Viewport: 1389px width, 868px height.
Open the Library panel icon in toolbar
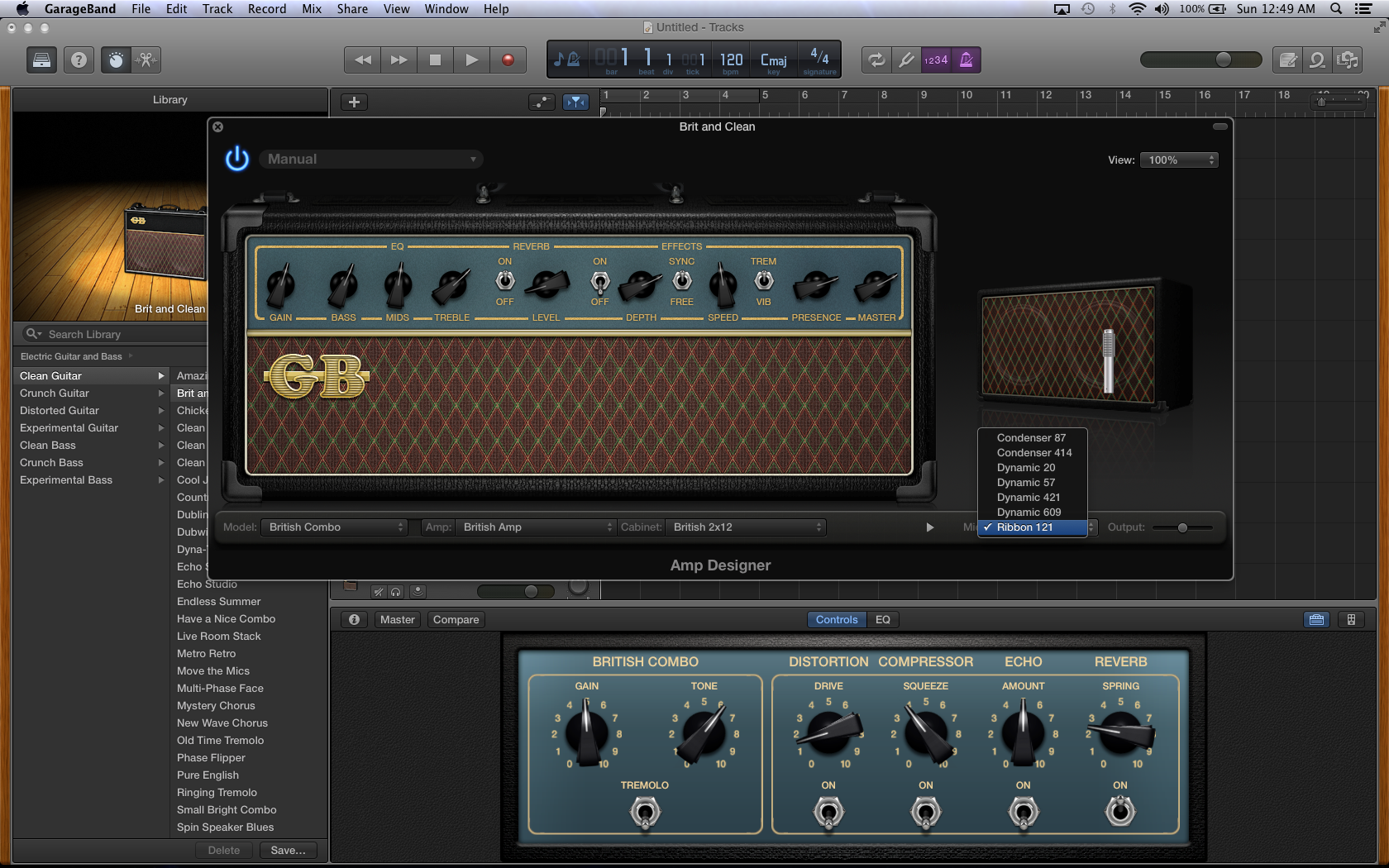(41, 60)
